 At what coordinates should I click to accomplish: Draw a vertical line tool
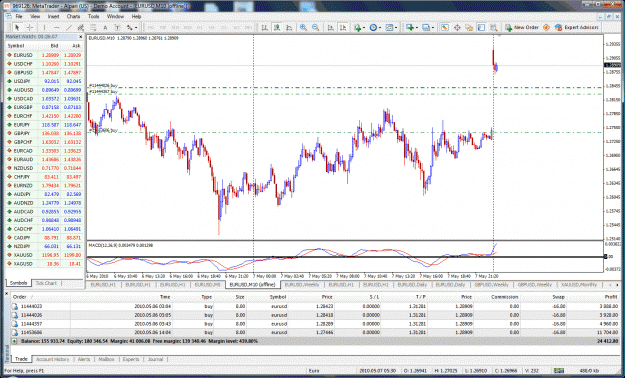44,28
